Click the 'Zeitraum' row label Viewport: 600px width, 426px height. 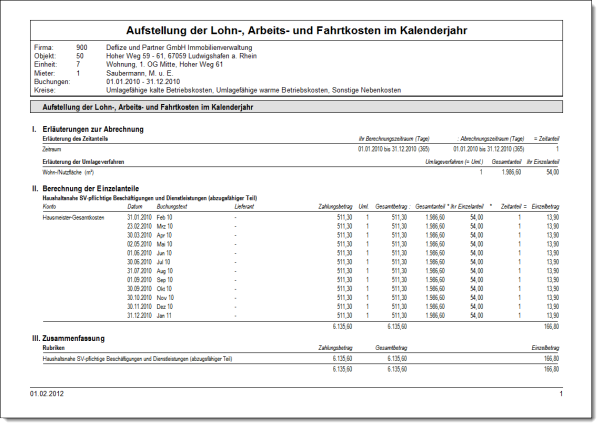coord(52,149)
